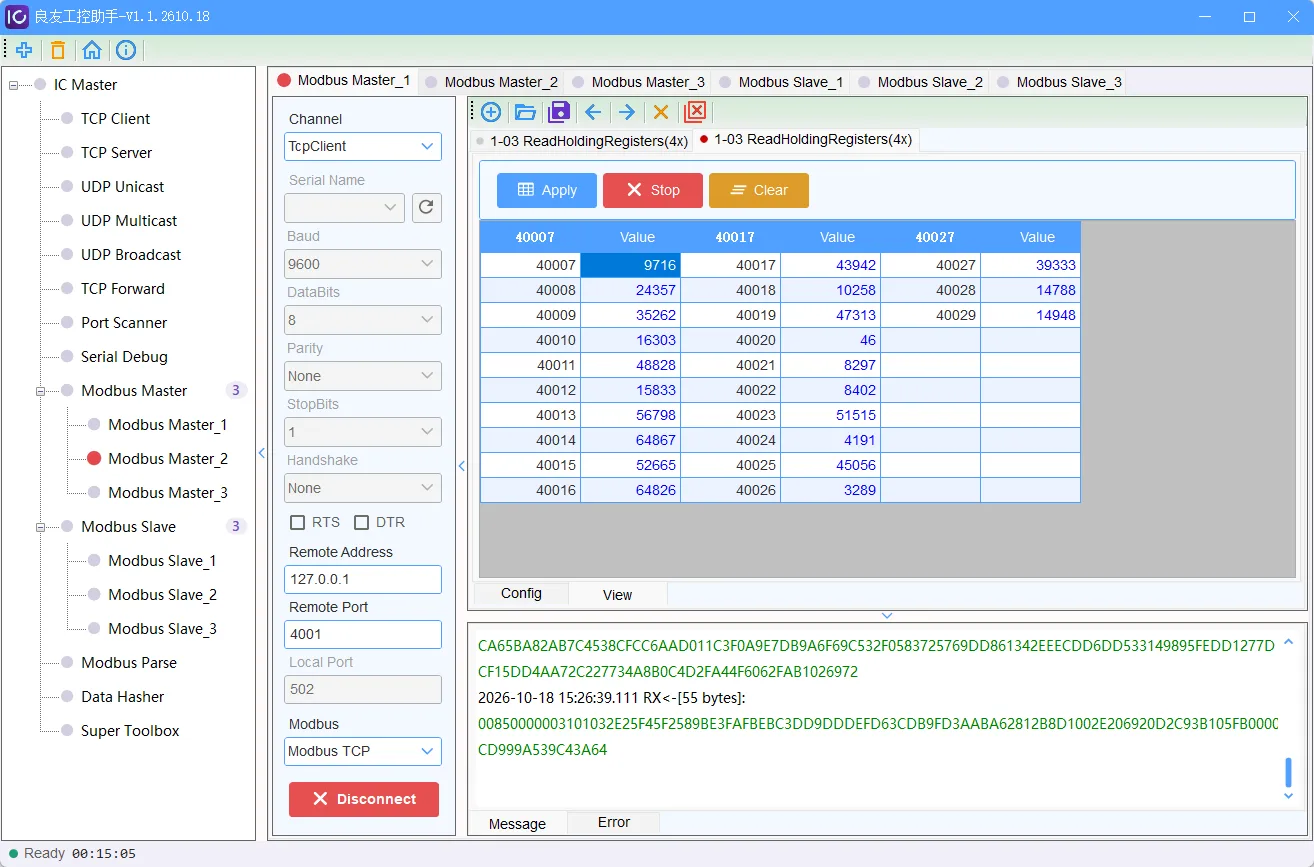Screen dimensions: 1314x867
Task: Open the Error tab in log panel
Action: pyautogui.click(x=614, y=822)
